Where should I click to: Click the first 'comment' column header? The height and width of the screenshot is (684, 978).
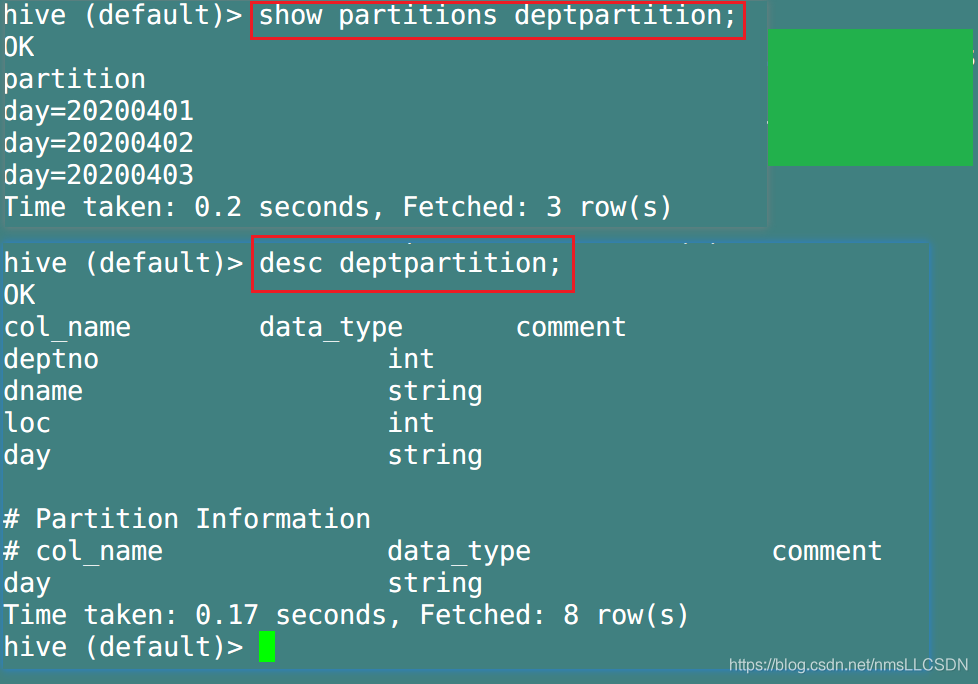[x=571, y=328]
